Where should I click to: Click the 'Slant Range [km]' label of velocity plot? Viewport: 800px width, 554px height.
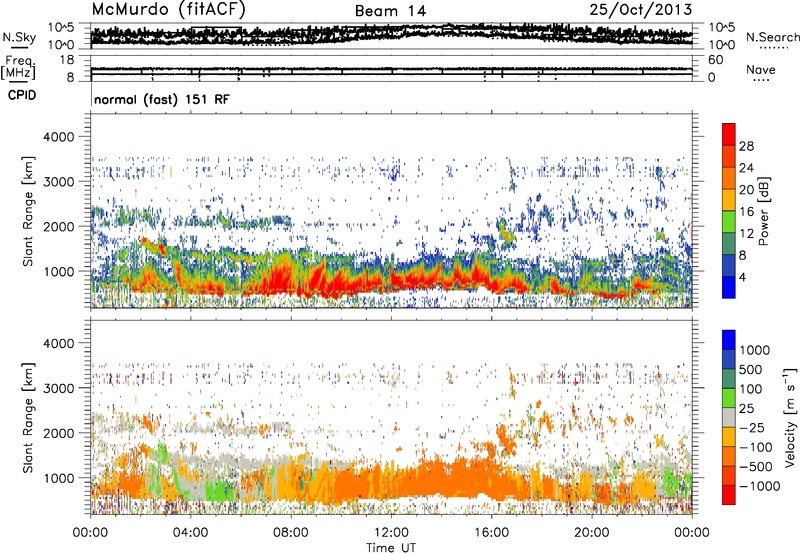pyautogui.click(x=28, y=418)
